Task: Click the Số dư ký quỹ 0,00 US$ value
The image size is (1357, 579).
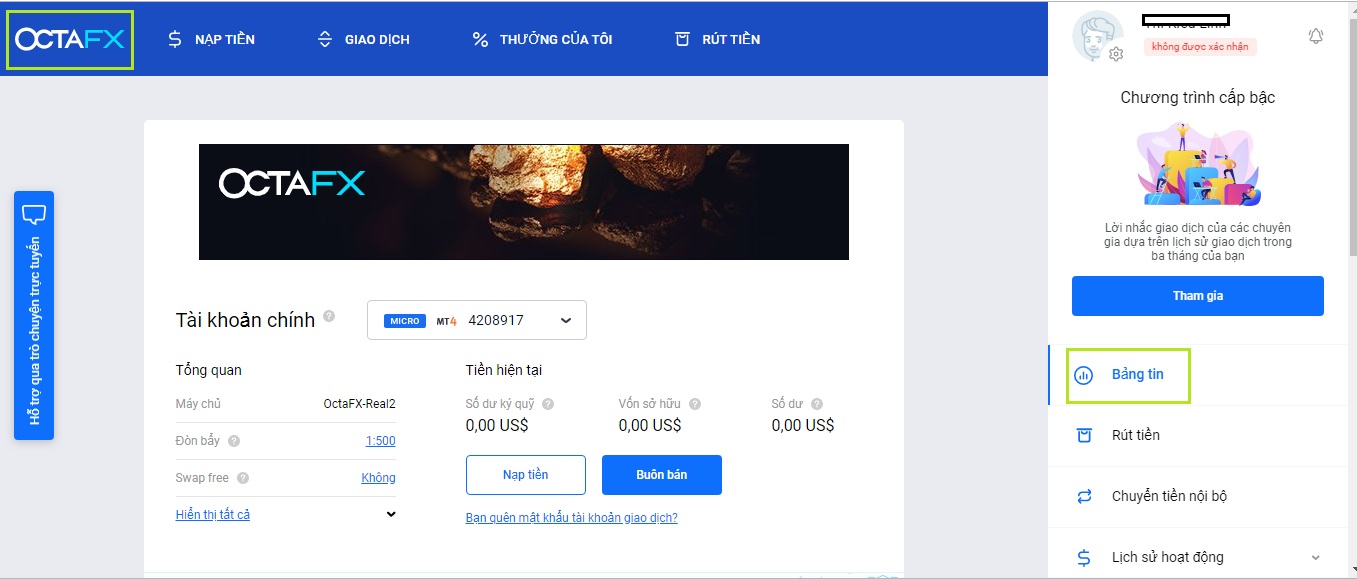Action: coord(497,426)
